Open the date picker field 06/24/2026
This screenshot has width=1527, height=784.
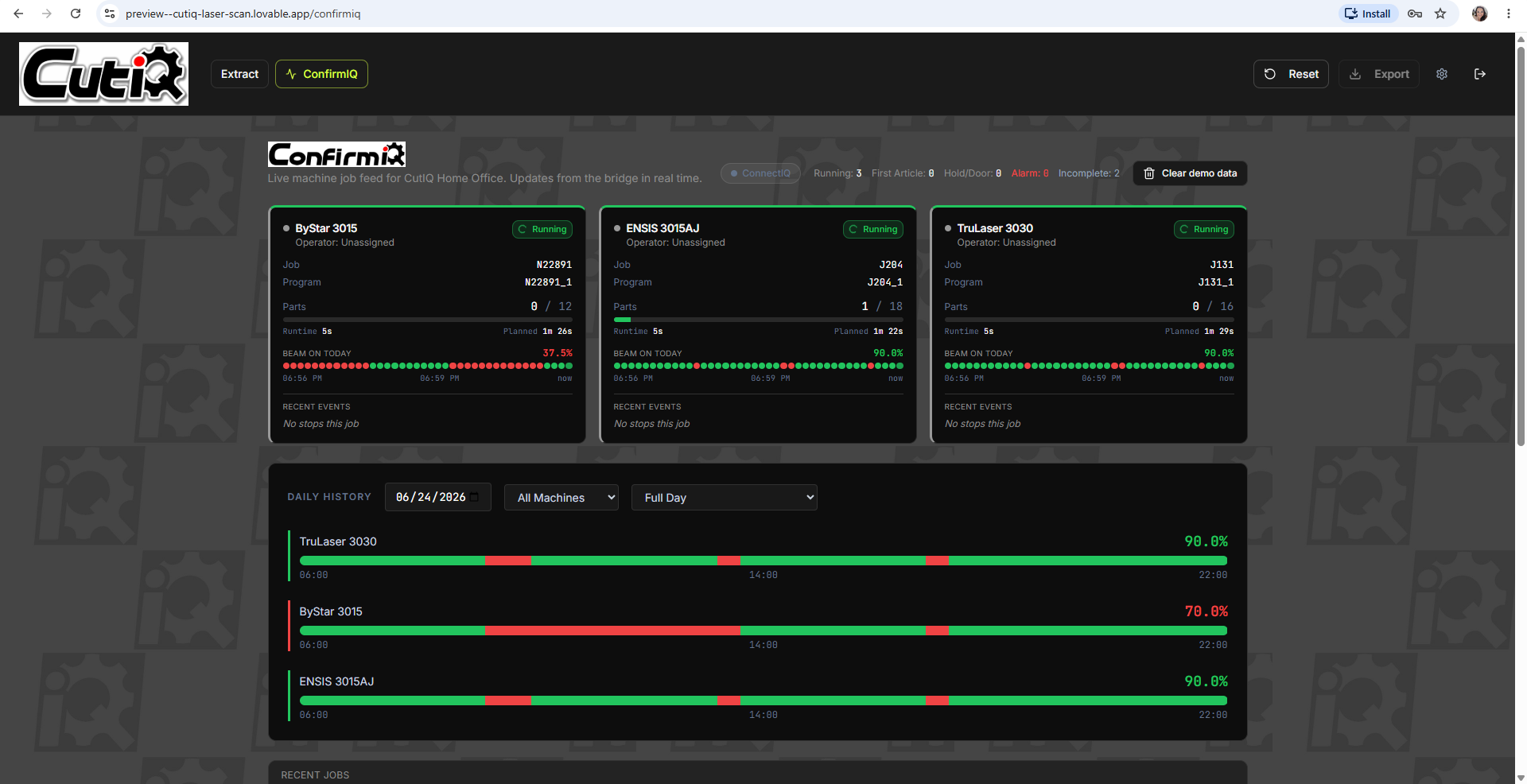pos(437,497)
